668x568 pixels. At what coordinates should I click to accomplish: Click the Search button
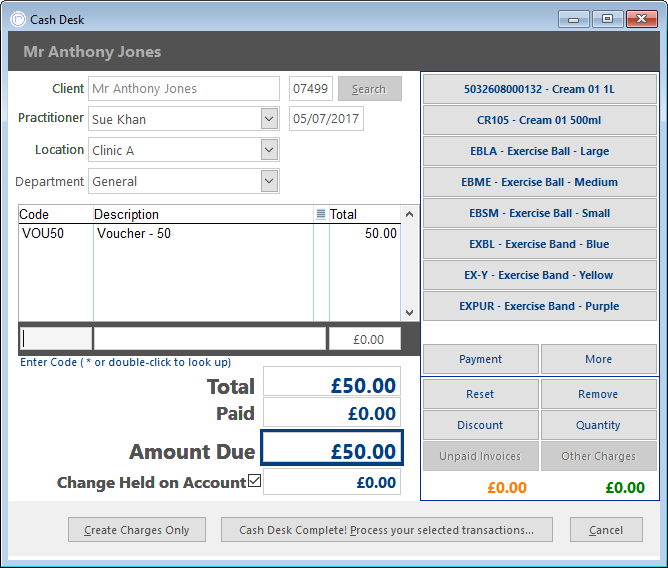[x=369, y=89]
